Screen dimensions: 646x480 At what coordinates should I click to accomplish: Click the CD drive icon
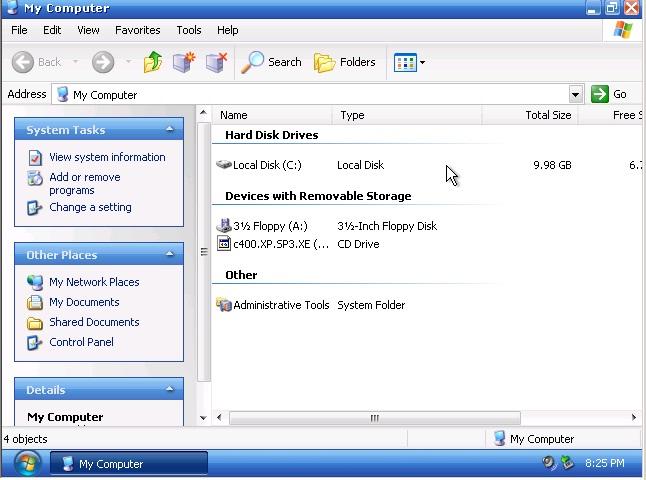coord(224,244)
